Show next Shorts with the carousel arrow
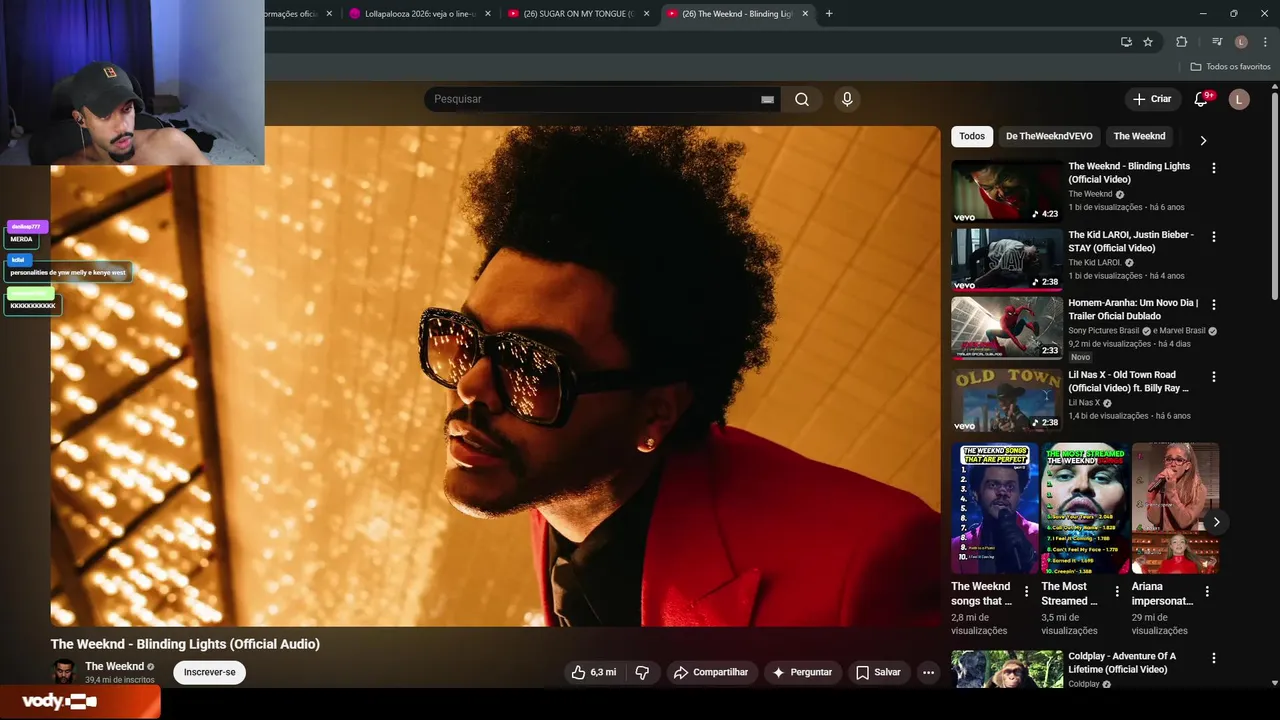The height and width of the screenshot is (720, 1280). [x=1216, y=522]
